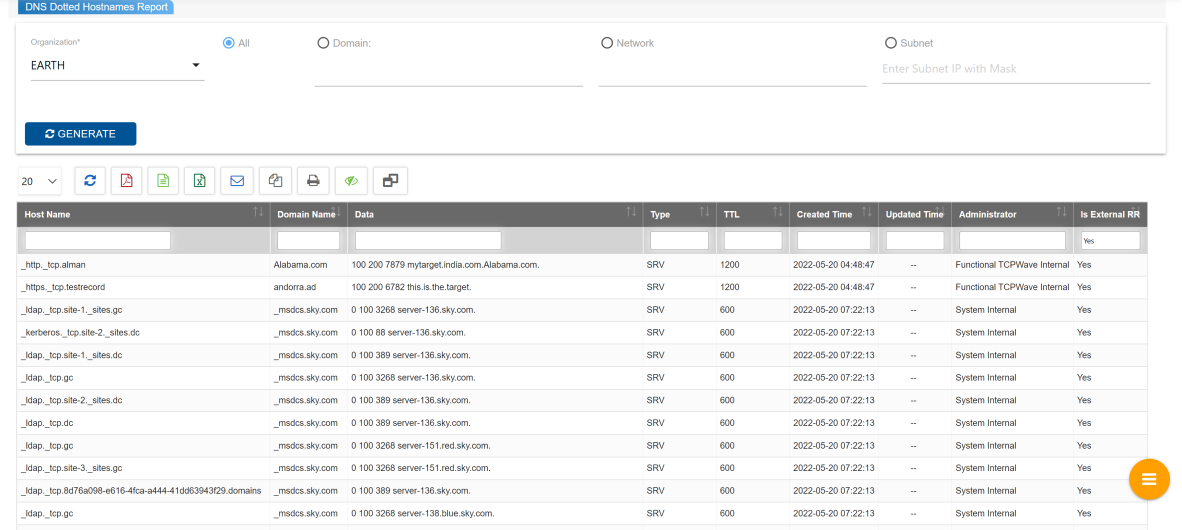Select host with 8d76a098 GUID domains
The height and width of the screenshot is (530, 1182).
141,491
